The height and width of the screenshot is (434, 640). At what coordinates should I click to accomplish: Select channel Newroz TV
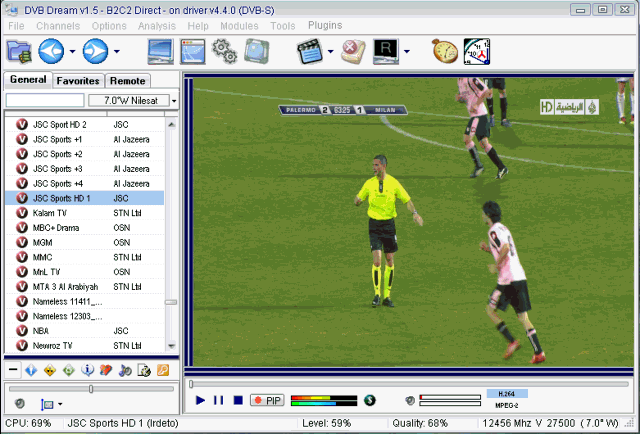click(x=84, y=345)
